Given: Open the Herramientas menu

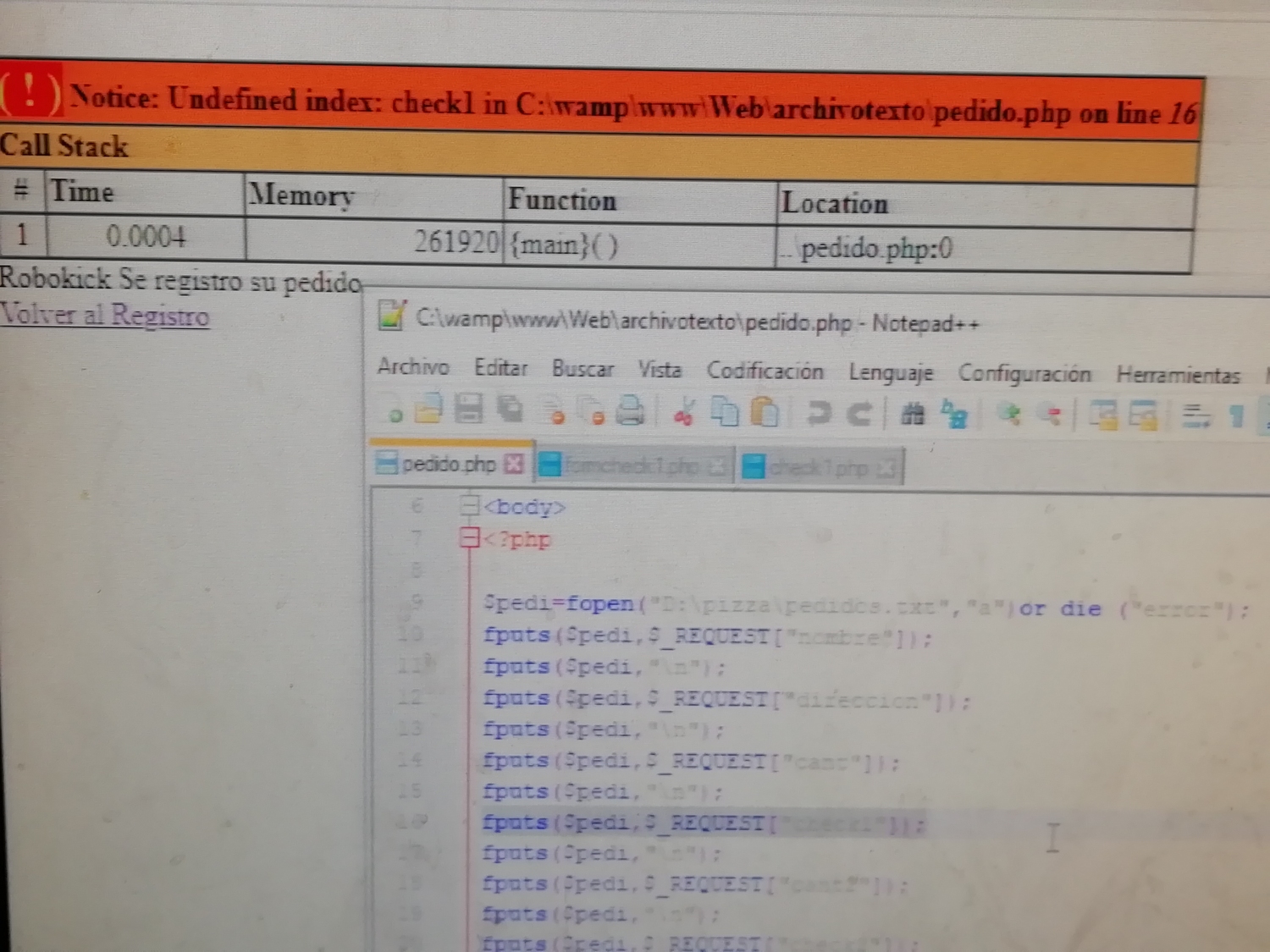Looking at the screenshot, I should point(1178,374).
